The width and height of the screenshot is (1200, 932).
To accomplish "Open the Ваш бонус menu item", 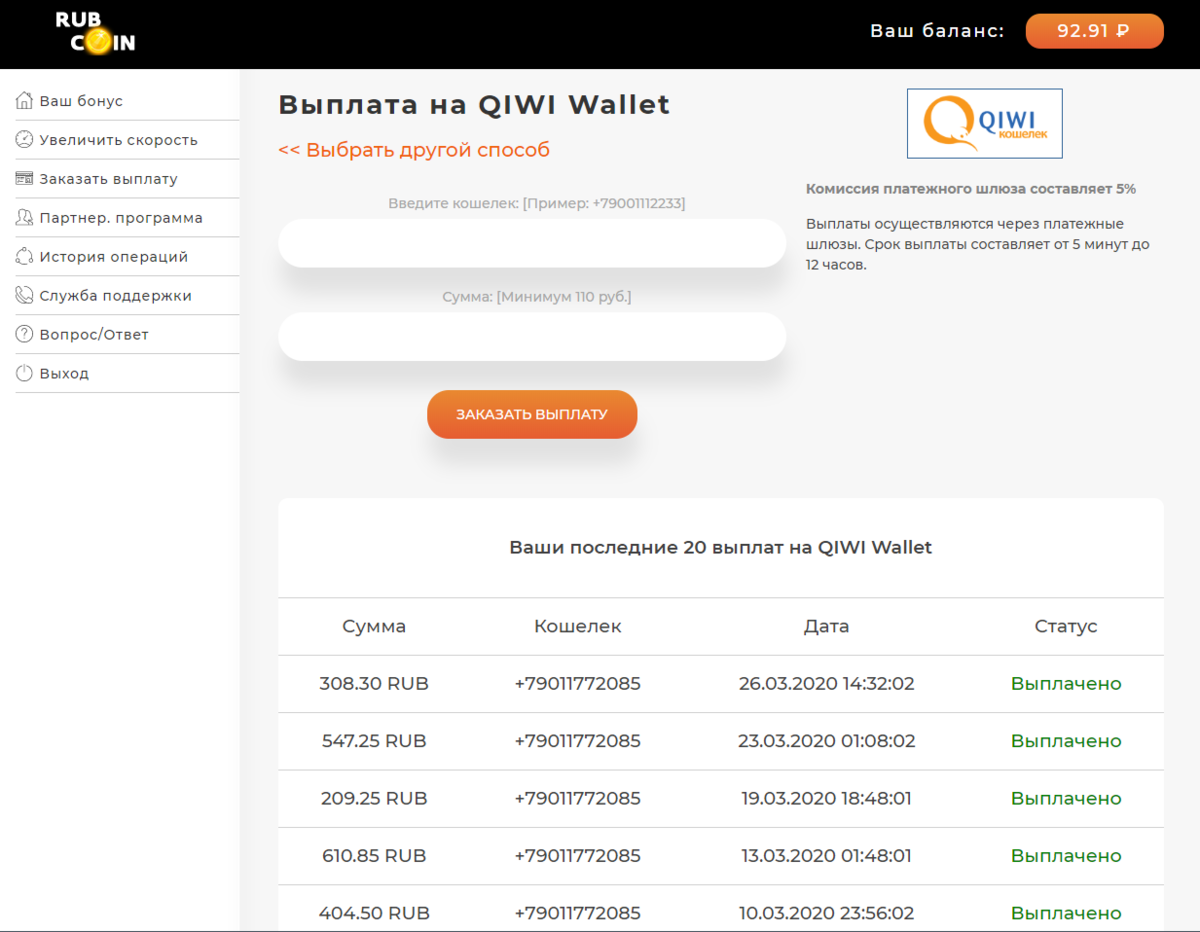I will click(x=81, y=101).
